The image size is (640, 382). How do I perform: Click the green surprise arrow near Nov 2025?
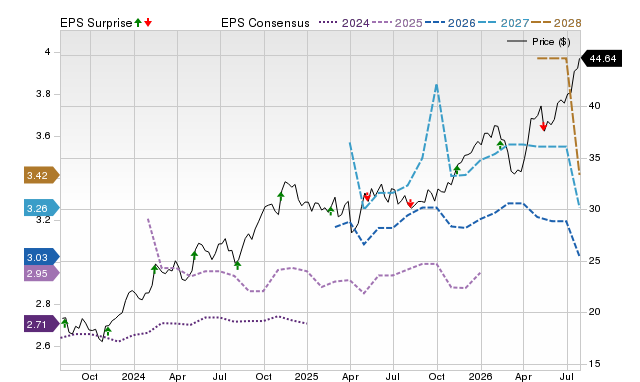coord(457,169)
